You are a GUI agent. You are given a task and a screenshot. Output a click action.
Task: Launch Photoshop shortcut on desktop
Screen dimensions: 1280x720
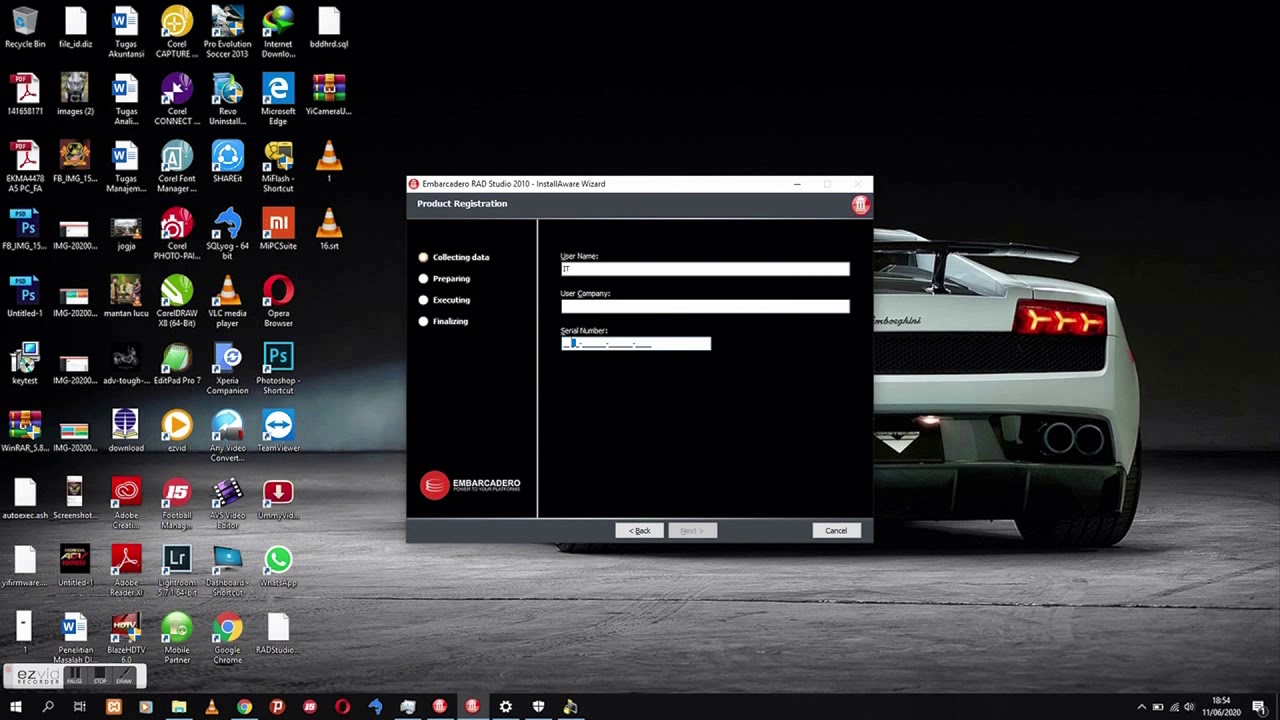pyautogui.click(x=278, y=368)
